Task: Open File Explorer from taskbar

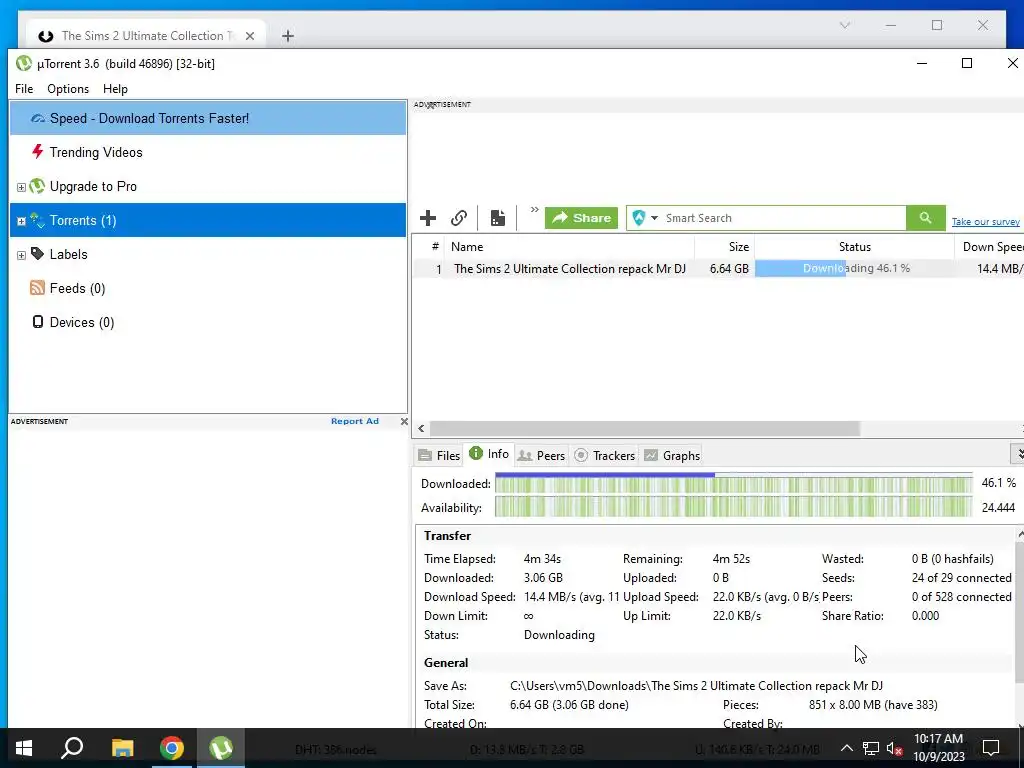Action: pyautogui.click(x=122, y=748)
